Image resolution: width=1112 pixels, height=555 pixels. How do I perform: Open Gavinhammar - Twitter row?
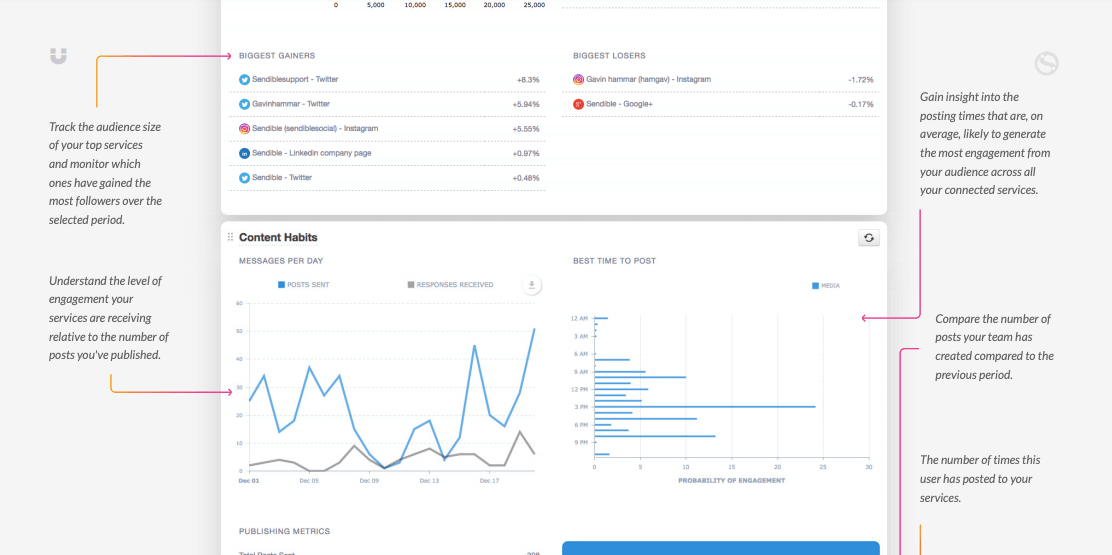[387, 104]
